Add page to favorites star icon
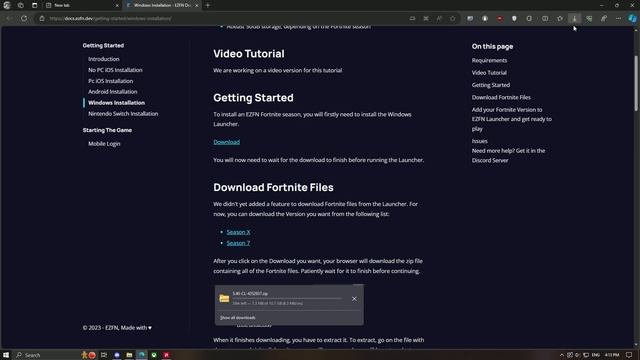Screen dimensions: 640x360 [453, 18]
